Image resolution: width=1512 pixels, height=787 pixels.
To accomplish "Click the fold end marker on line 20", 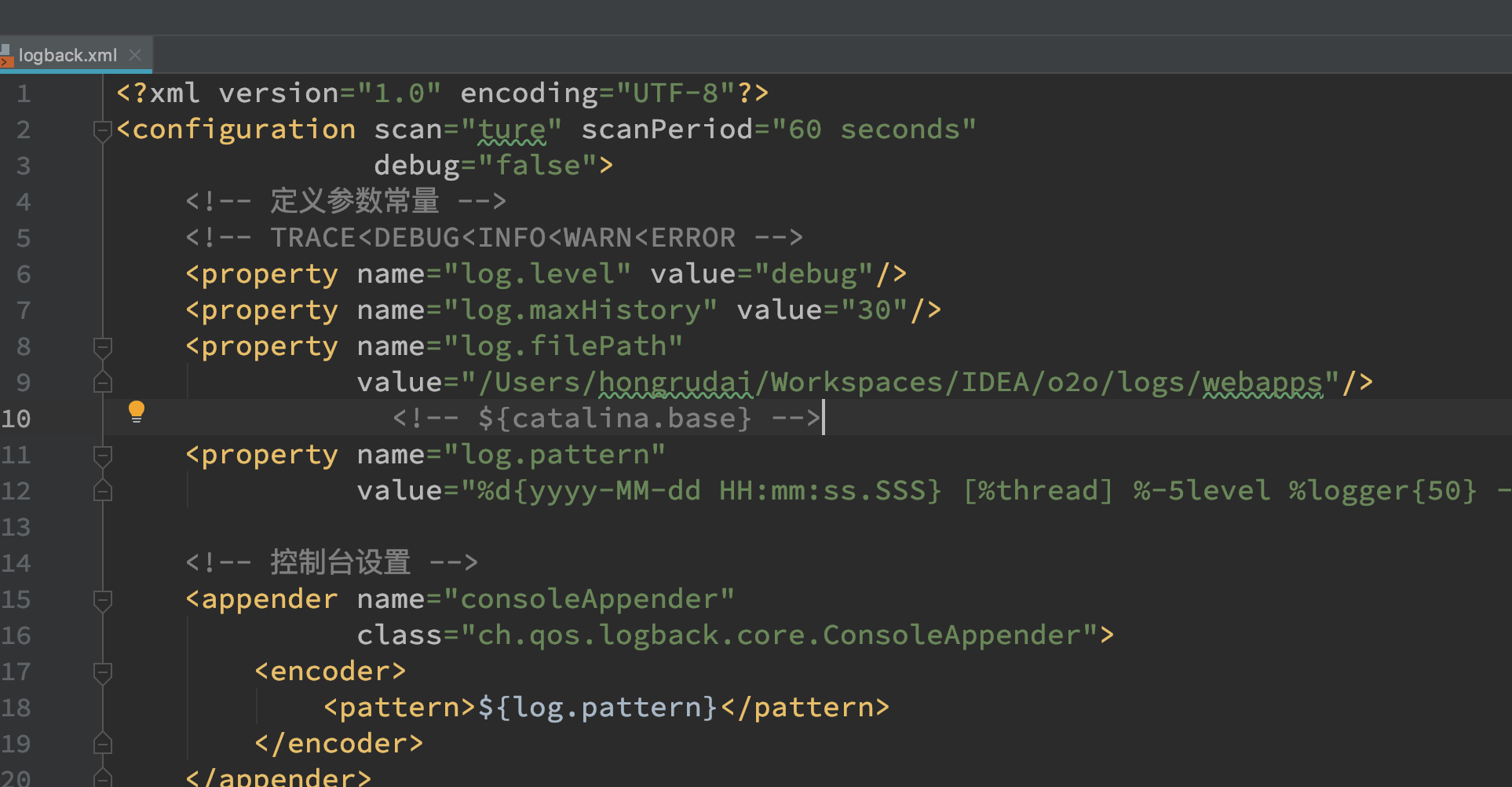I will click(x=102, y=778).
